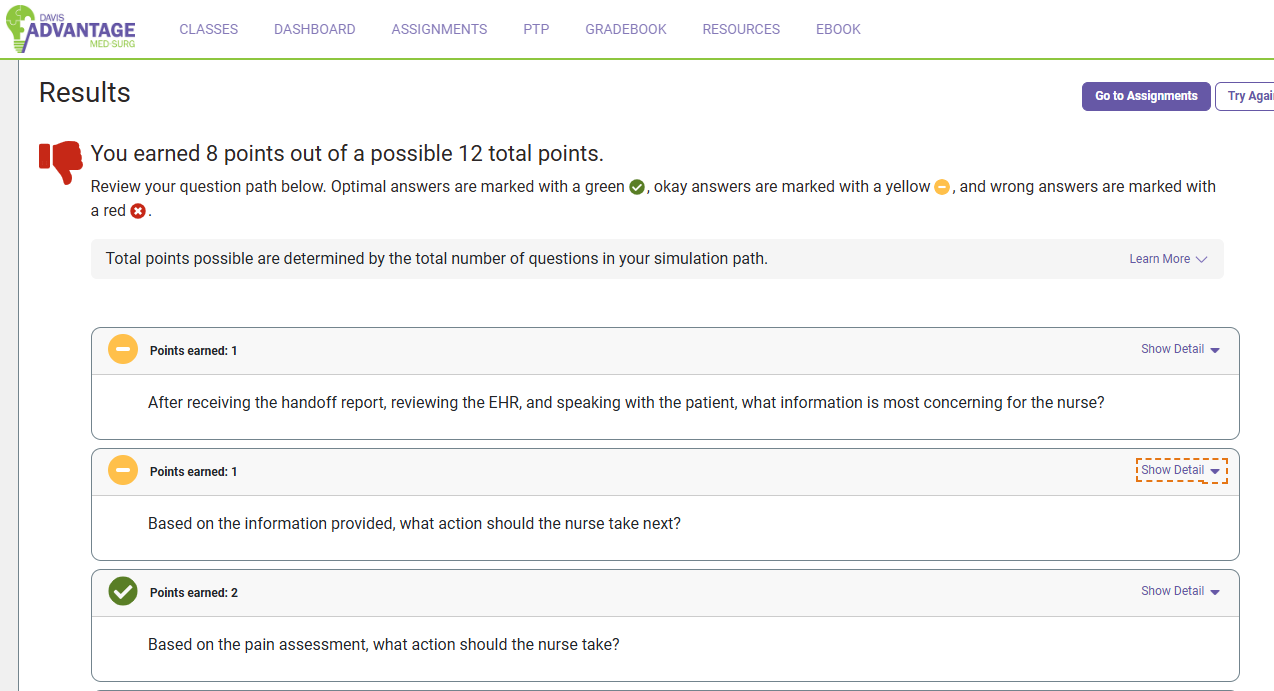Click the yellow okay icon on first question
1274x691 pixels.
[x=123, y=350]
